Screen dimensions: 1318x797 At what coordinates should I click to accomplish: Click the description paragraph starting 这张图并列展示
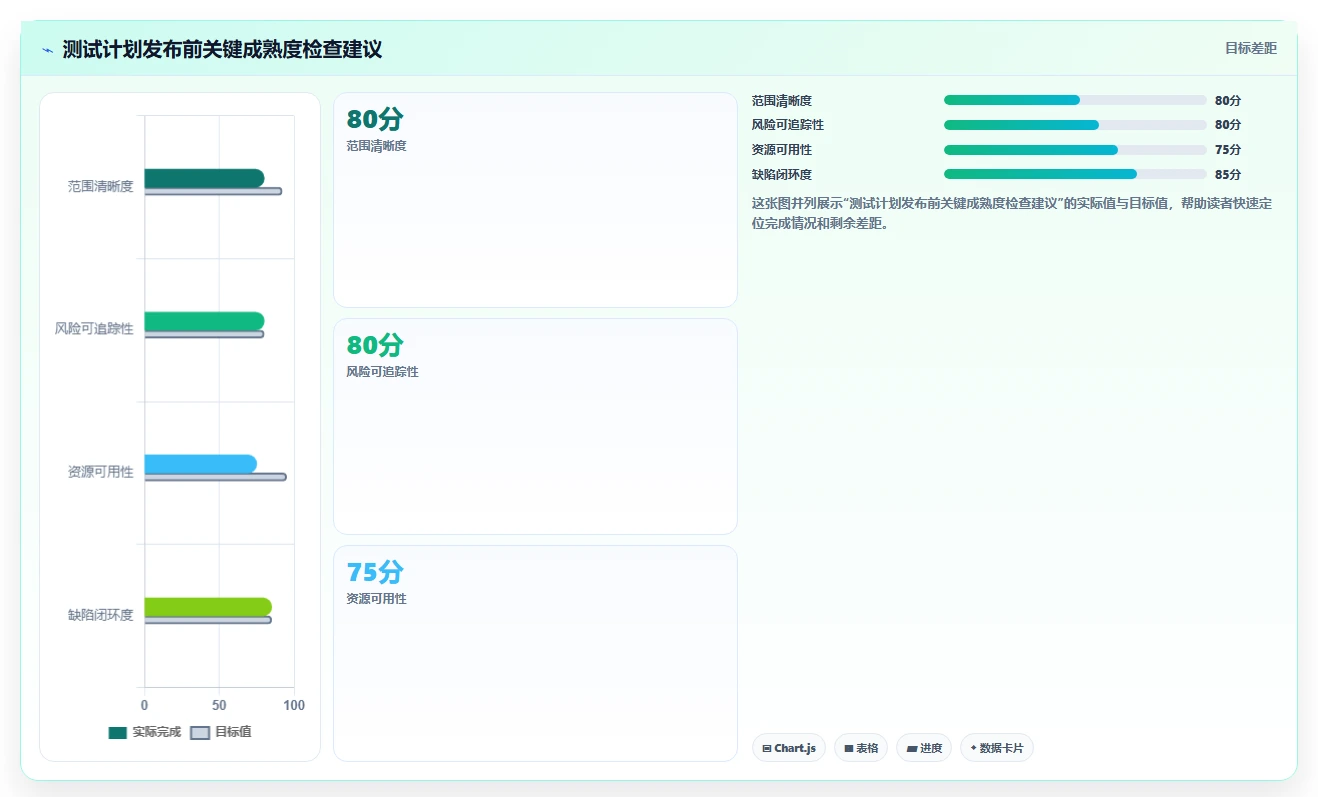[1012, 213]
